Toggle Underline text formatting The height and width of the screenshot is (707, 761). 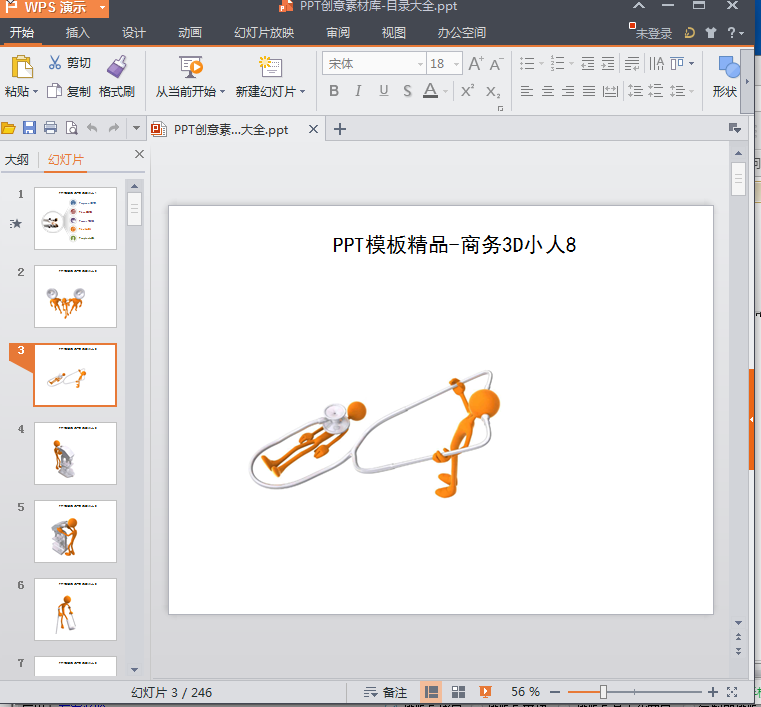click(x=383, y=91)
